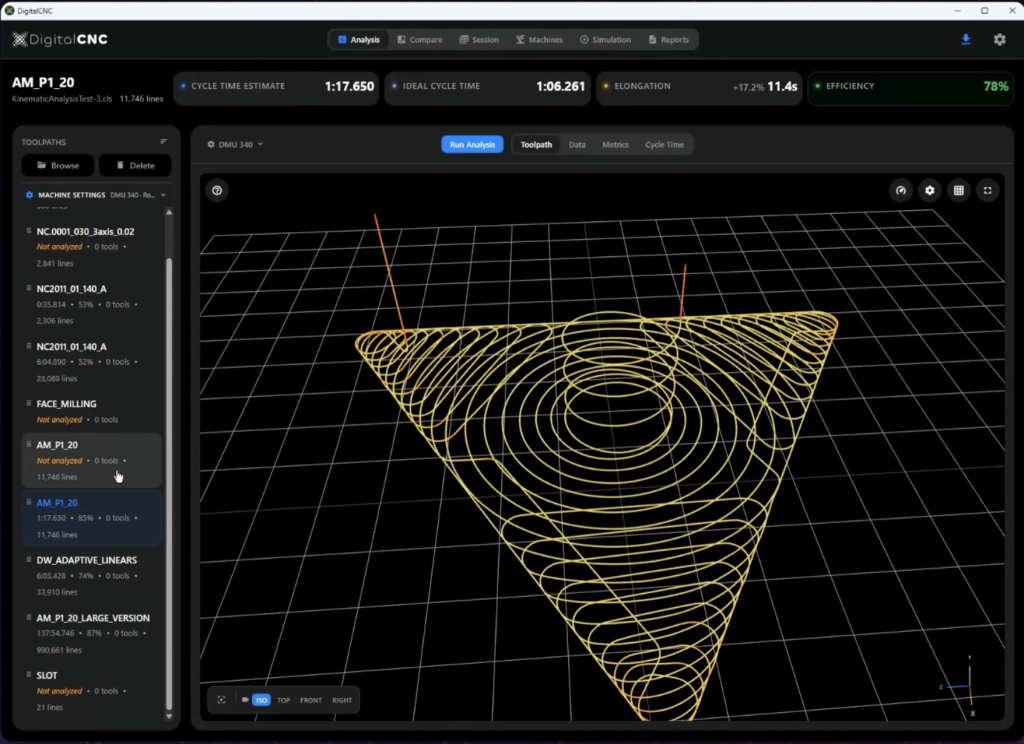Select the DW_ADAPTIVE_LINEARS toolpath
This screenshot has height=744, width=1024.
pyautogui.click(x=87, y=561)
